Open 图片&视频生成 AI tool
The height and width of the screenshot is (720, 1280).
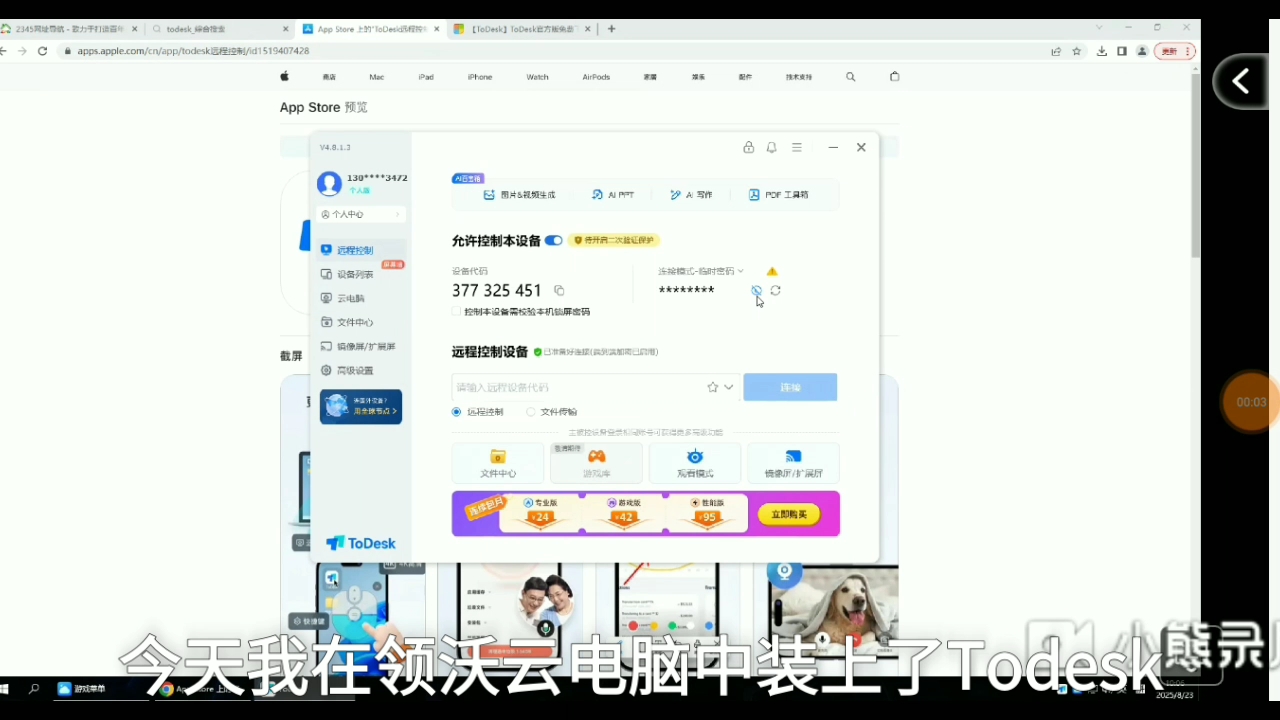click(519, 195)
